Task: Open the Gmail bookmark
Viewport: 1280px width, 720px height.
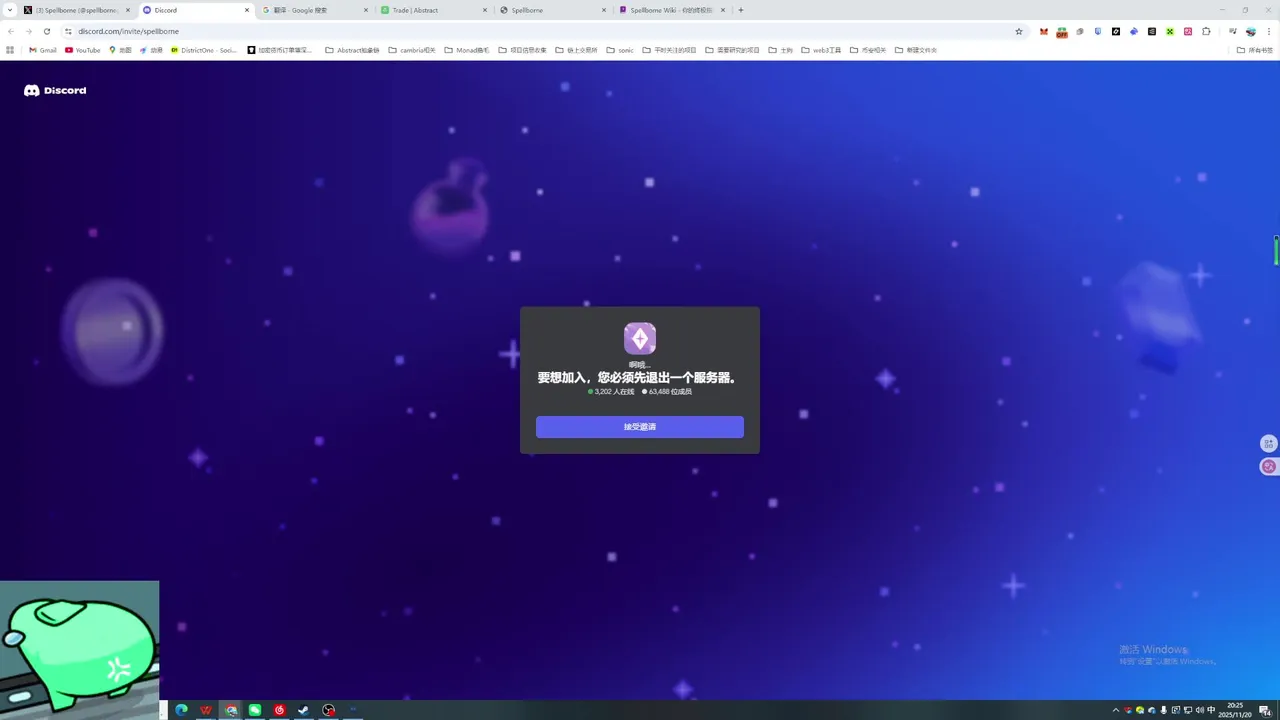Action: [x=43, y=50]
